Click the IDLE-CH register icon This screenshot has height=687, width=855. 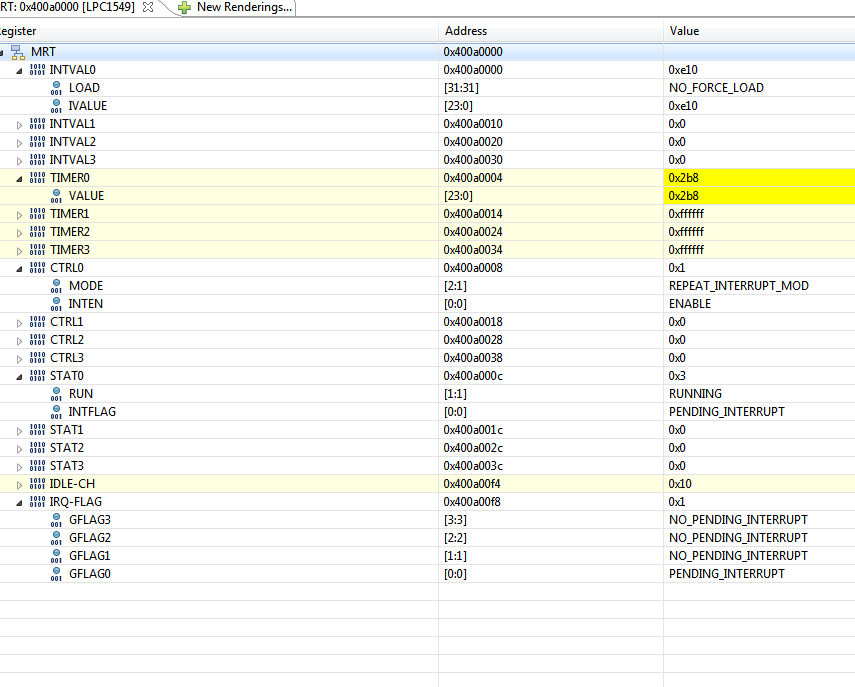(37, 484)
